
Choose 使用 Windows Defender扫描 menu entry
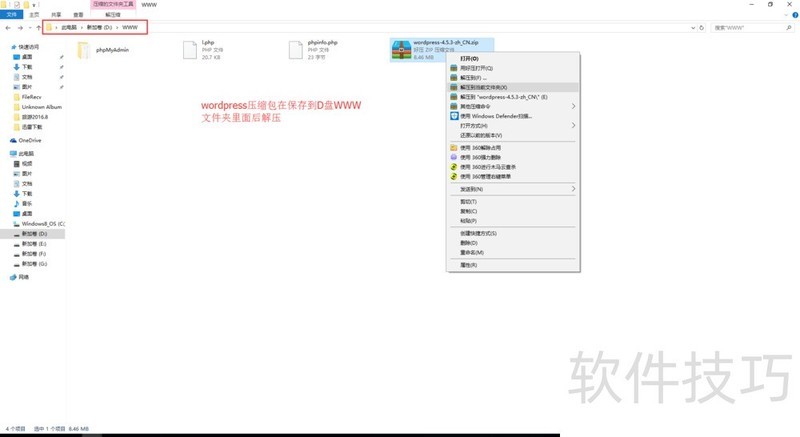click(513, 116)
